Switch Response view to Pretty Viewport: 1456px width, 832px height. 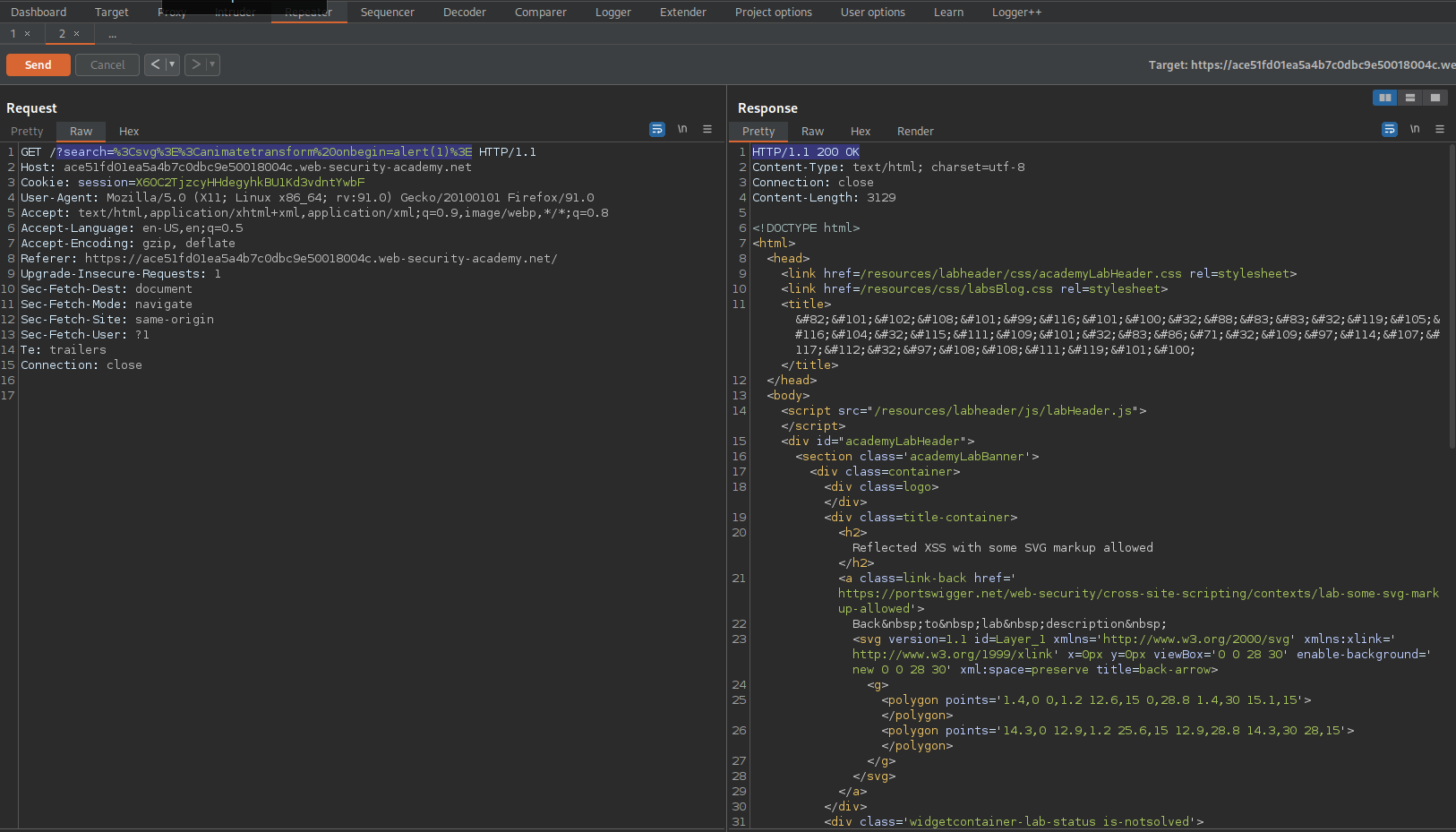click(758, 131)
